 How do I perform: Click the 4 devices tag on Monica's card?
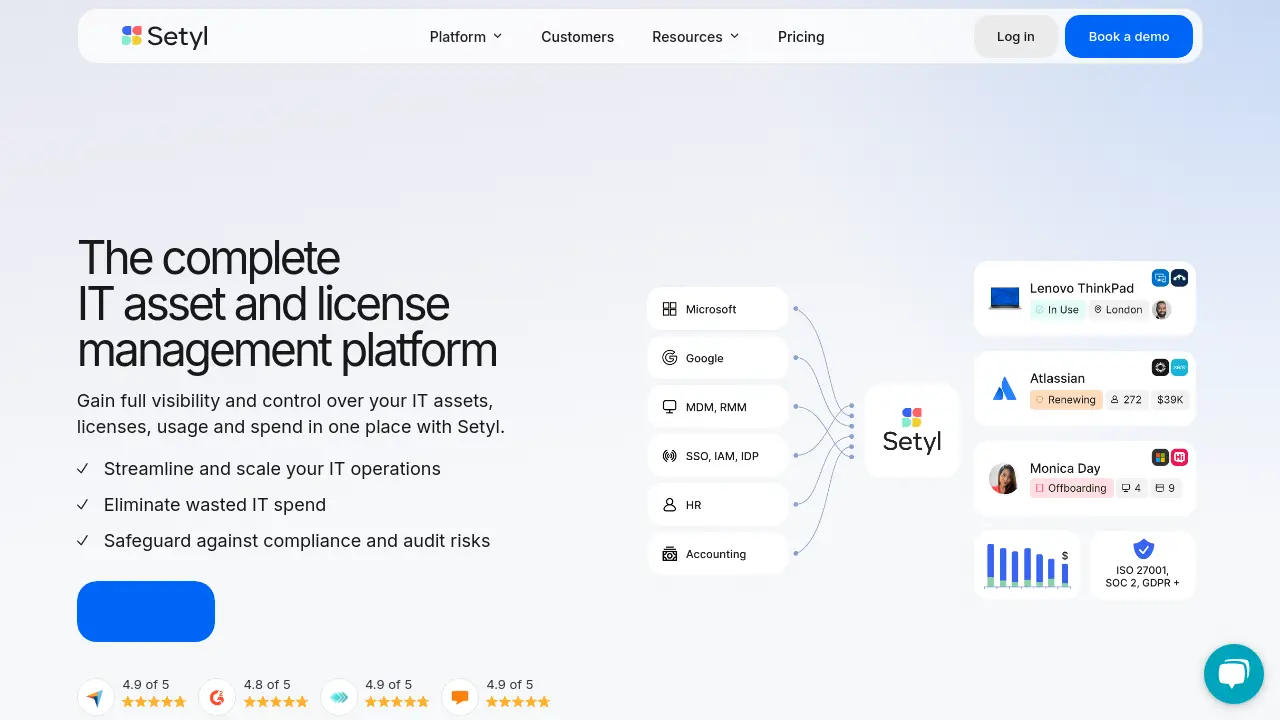tap(1131, 489)
